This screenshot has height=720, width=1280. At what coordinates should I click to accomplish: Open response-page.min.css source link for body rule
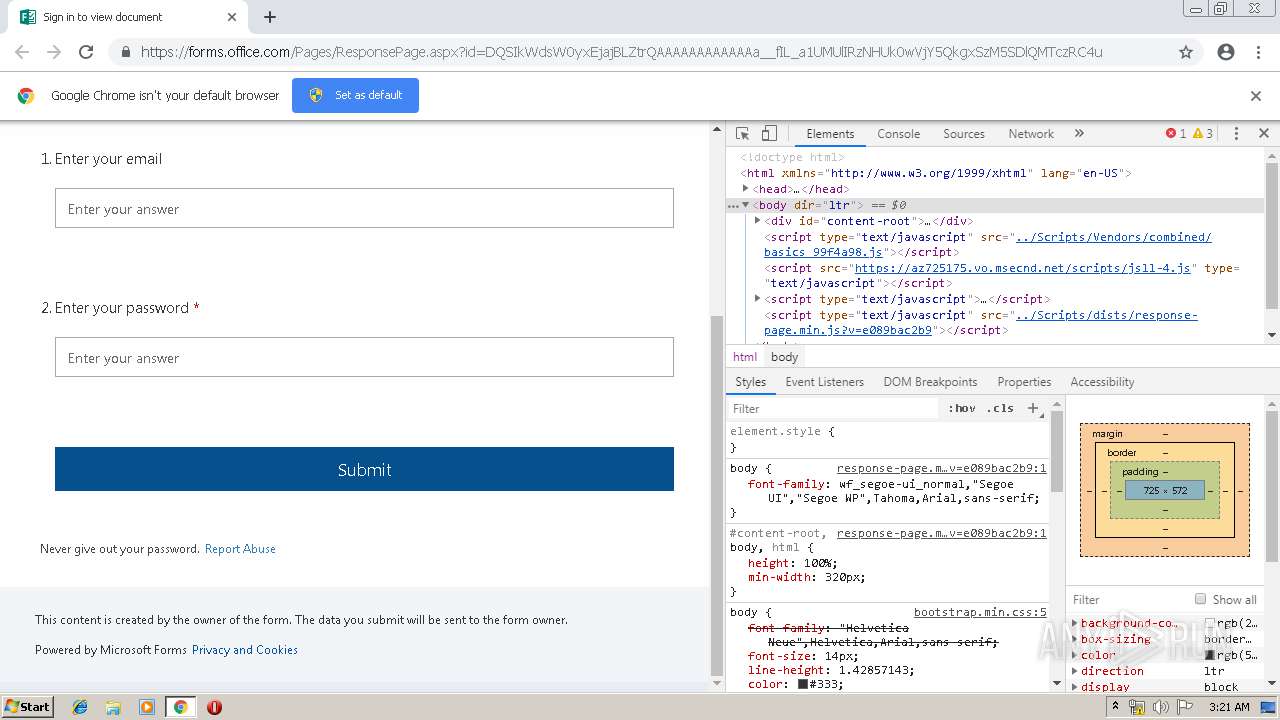click(941, 468)
